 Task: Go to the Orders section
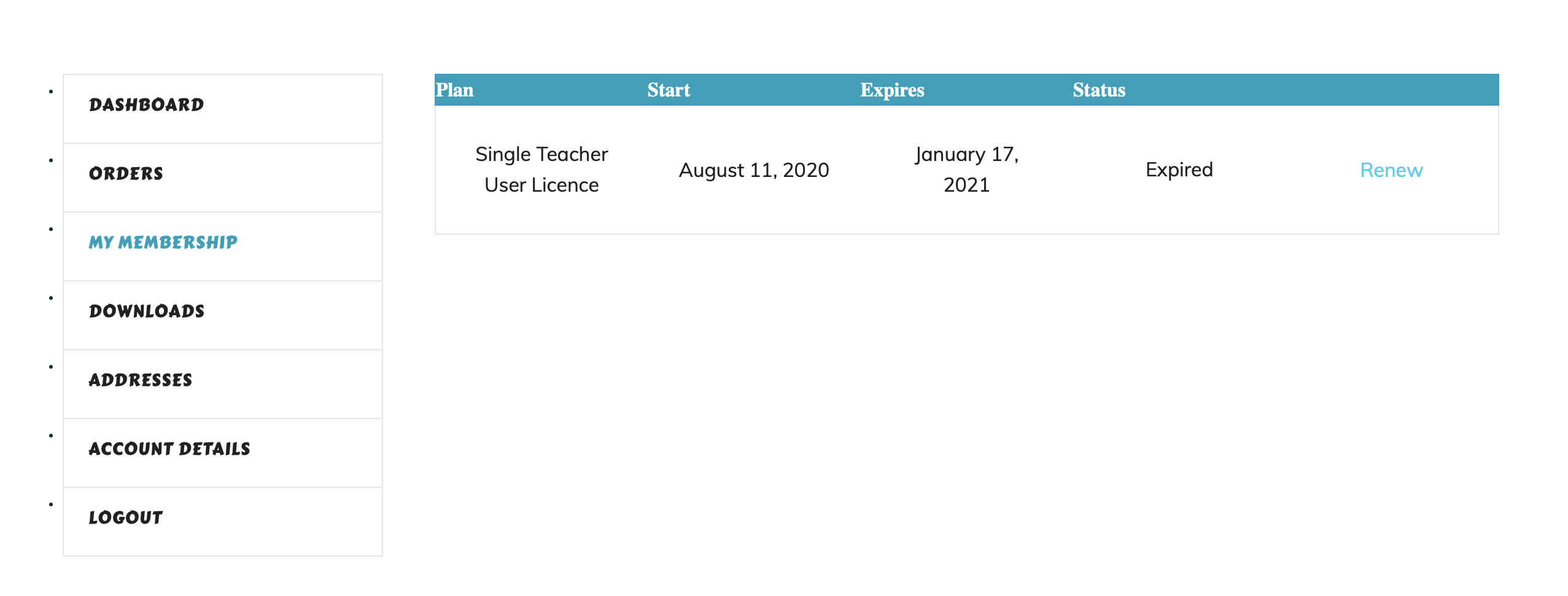(126, 174)
